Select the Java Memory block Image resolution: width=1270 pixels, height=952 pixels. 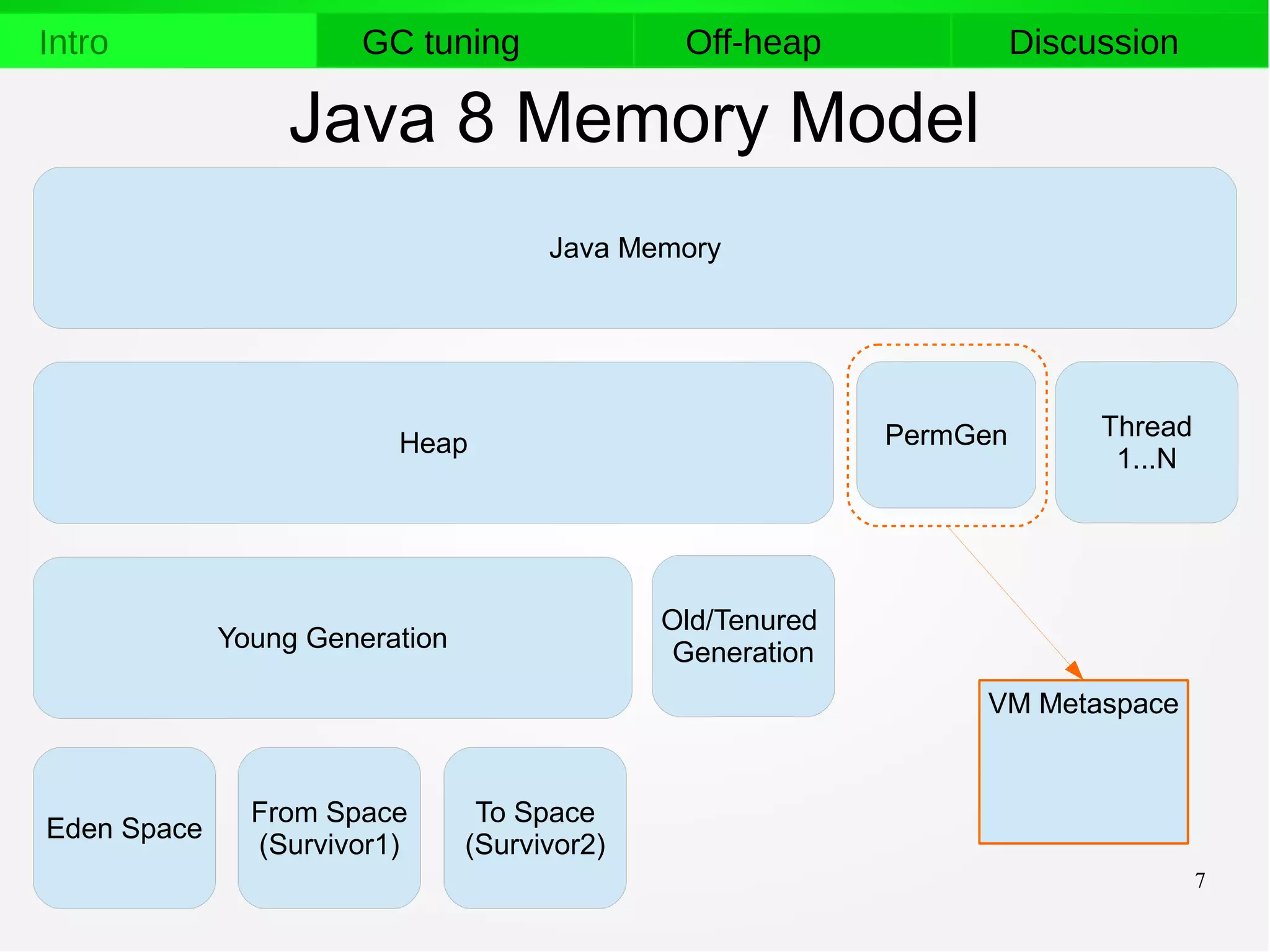(634, 247)
